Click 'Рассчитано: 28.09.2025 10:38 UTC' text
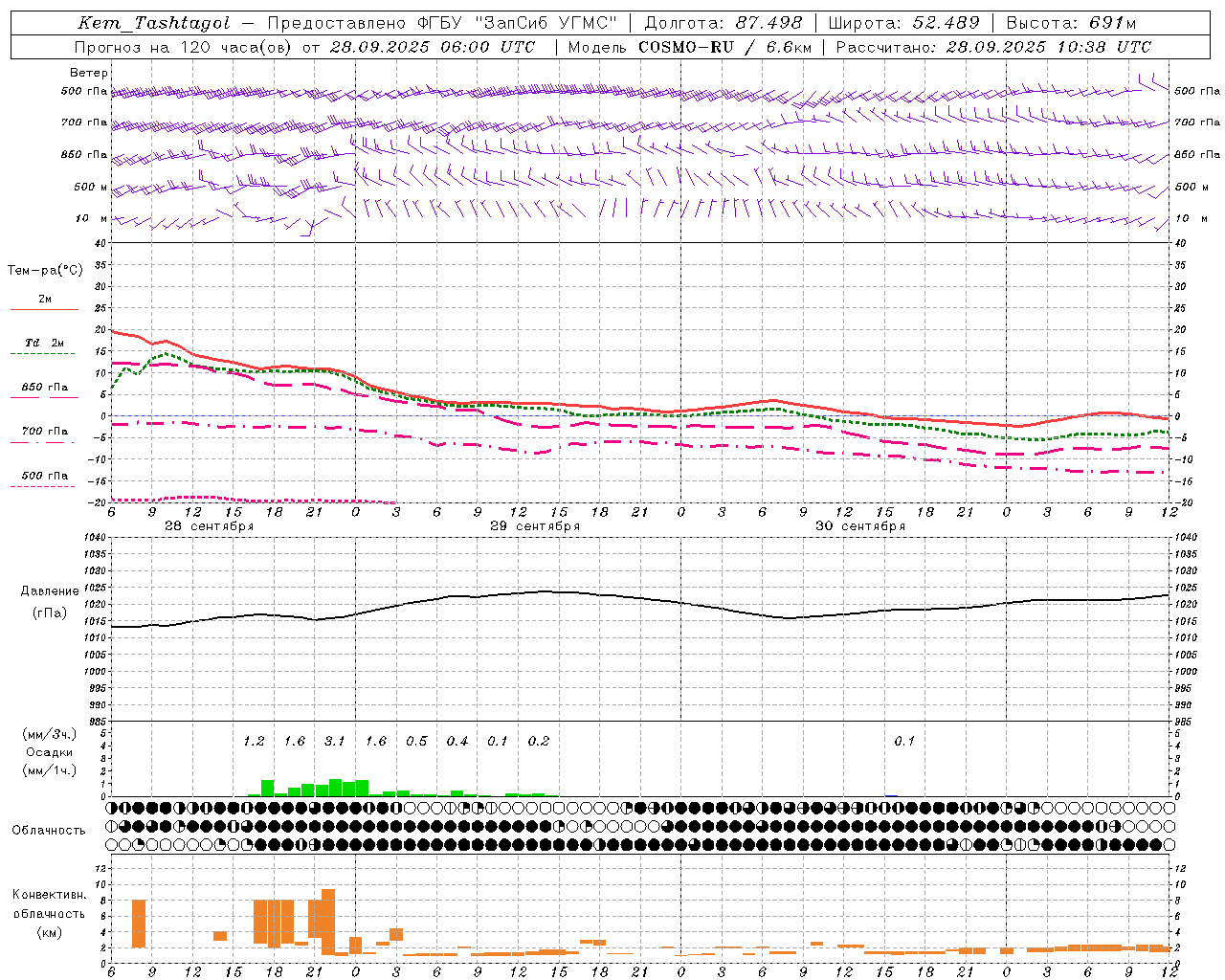This screenshot has height=980, width=1225. (x=993, y=47)
